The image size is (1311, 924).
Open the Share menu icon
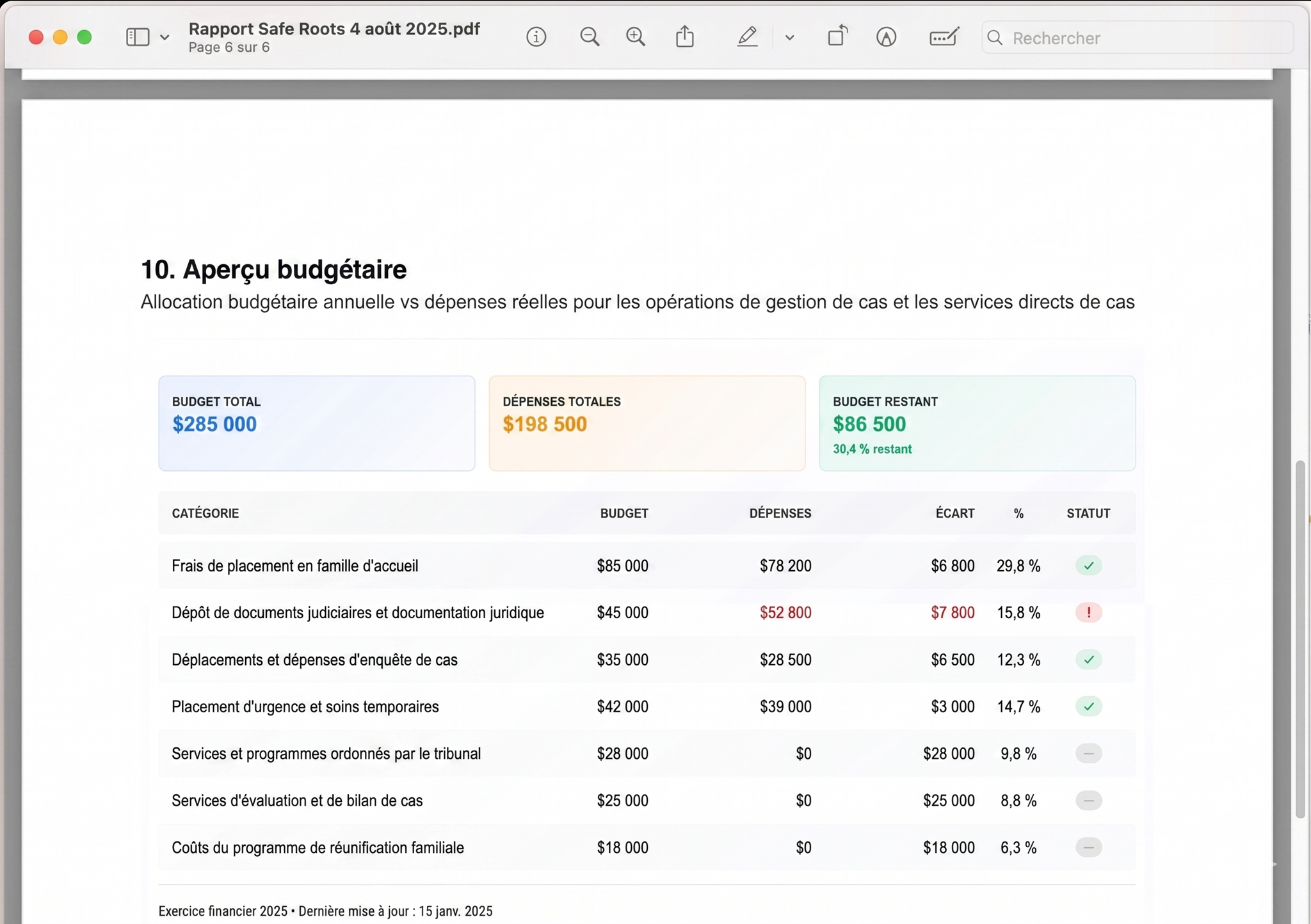685,36
